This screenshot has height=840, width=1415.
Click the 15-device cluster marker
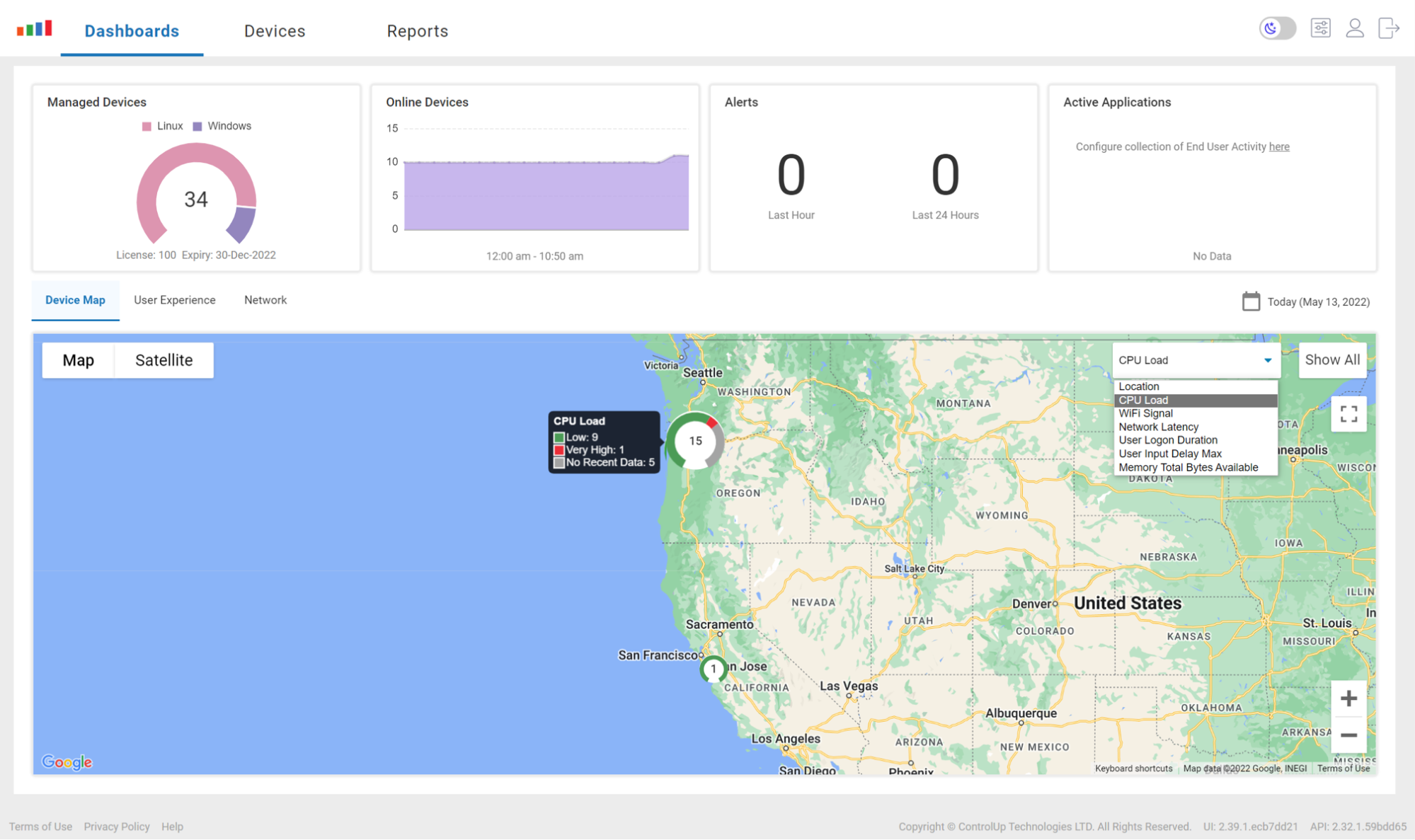coord(695,441)
